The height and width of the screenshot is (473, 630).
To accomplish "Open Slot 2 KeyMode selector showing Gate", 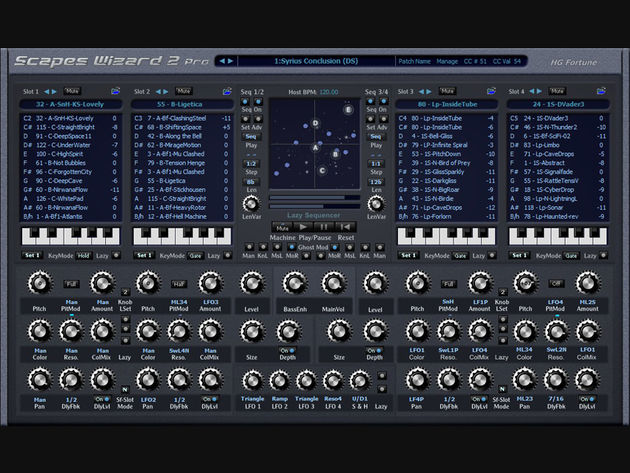I will [x=195, y=256].
